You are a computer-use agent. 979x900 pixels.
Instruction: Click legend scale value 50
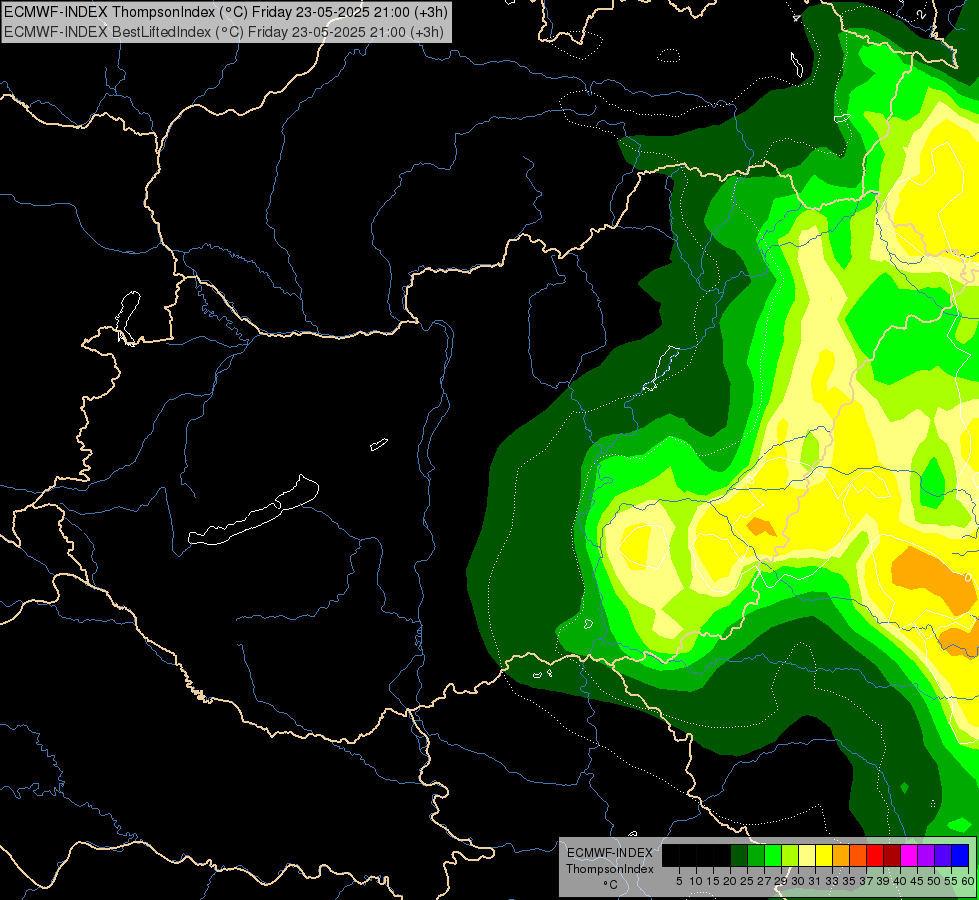(x=934, y=881)
